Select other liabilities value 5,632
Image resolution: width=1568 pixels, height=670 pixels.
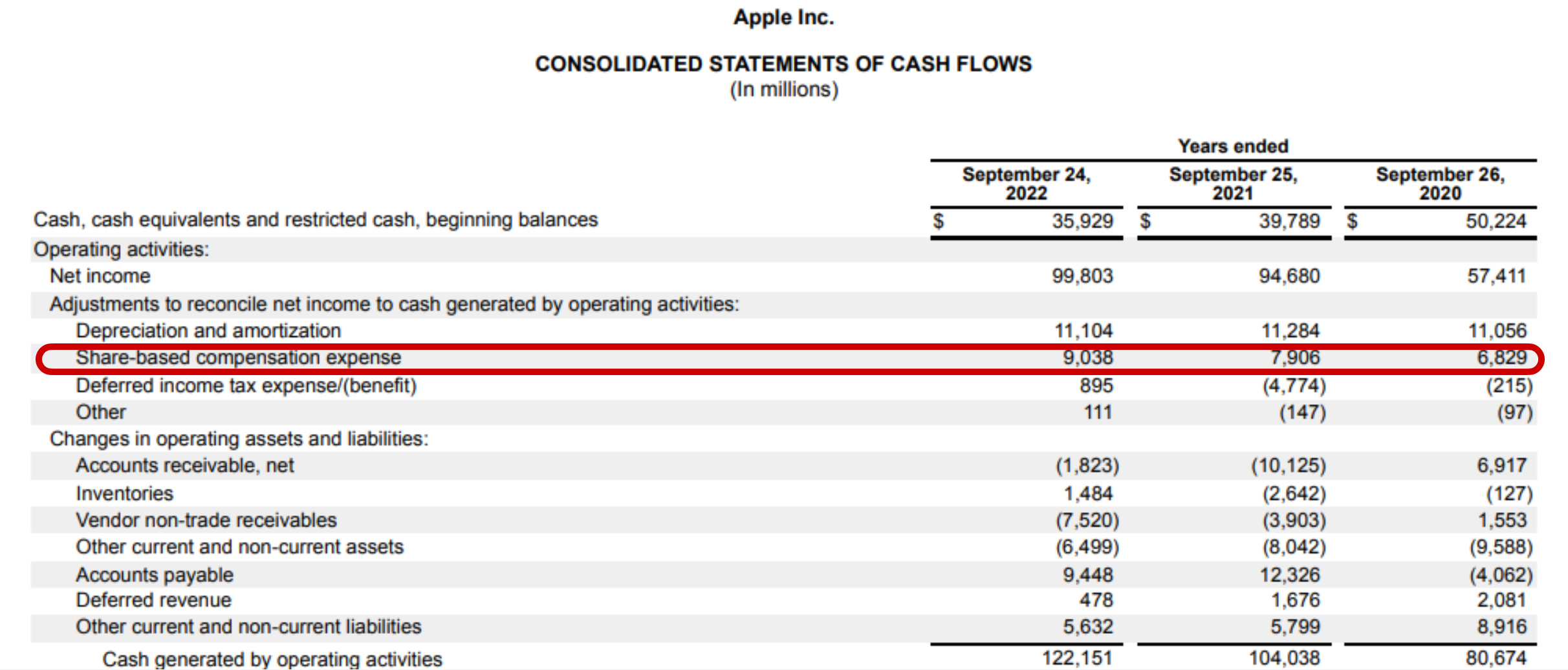point(1088,627)
